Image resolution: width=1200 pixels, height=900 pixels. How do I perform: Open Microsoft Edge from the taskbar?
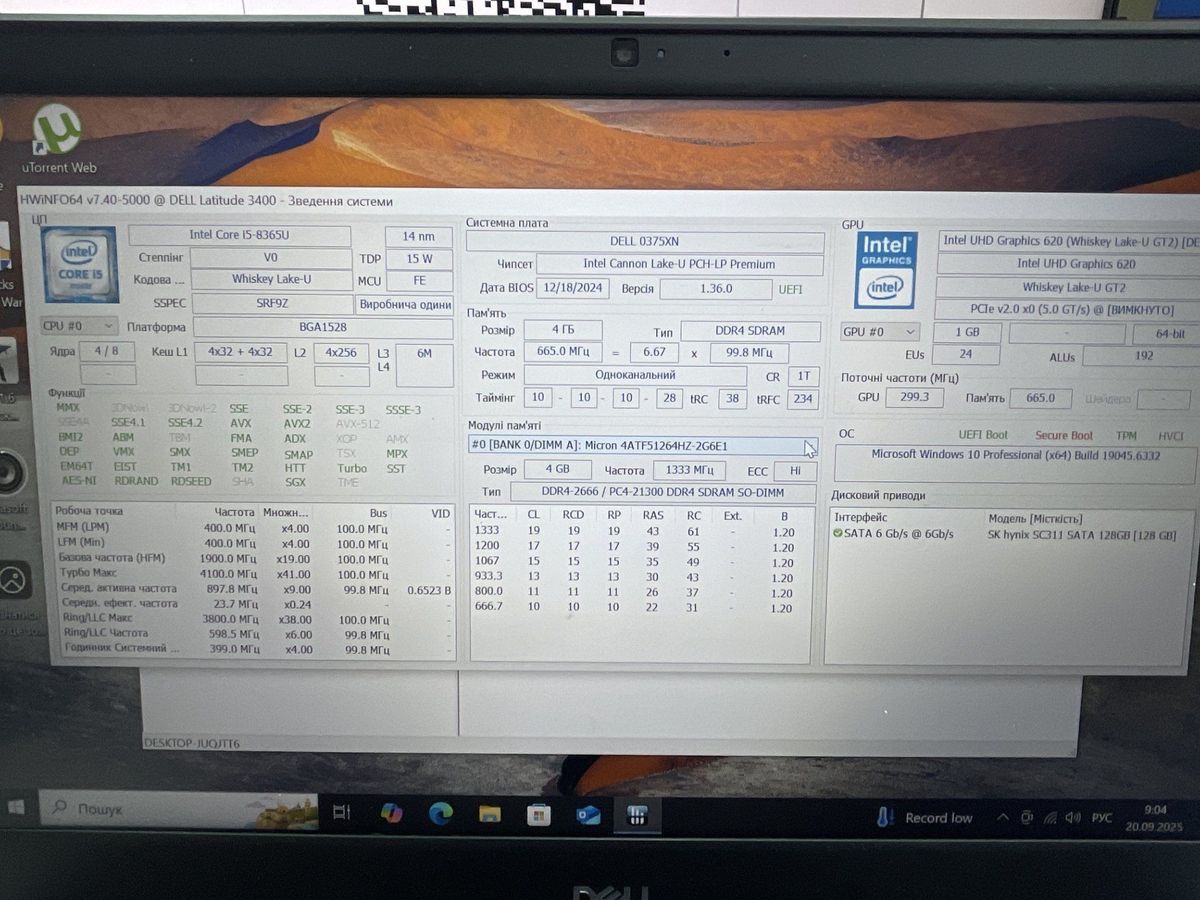(441, 814)
